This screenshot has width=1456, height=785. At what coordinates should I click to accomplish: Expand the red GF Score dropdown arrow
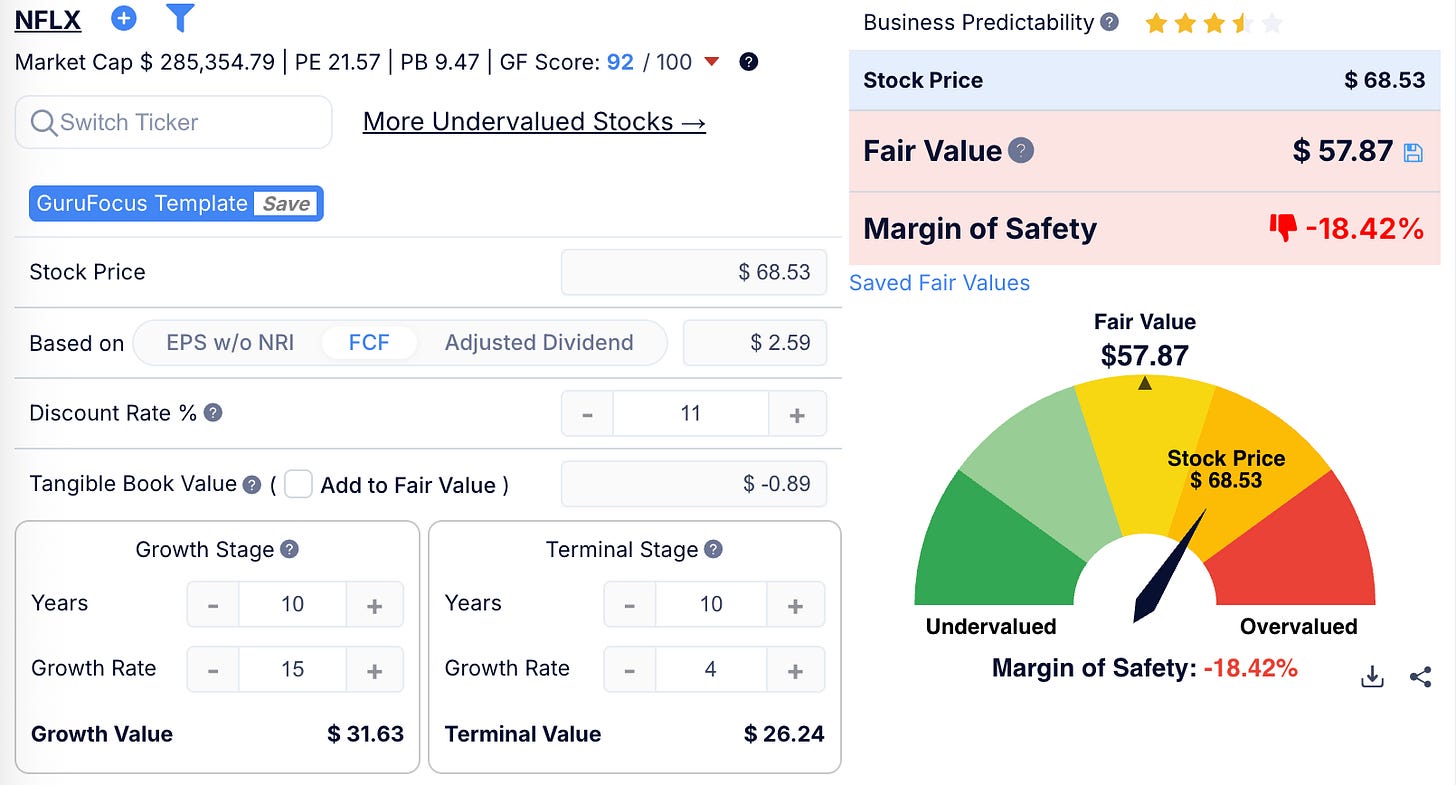click(712, 62)
